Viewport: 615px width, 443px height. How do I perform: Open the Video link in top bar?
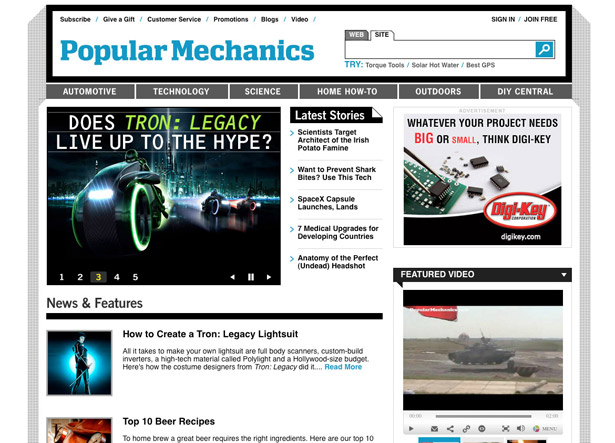(299, 19)
